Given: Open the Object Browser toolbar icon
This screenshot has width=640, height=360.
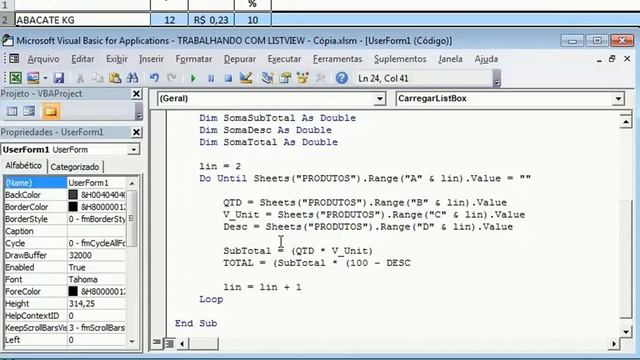Looking at the screenshot, I should (x=302, y=78).
